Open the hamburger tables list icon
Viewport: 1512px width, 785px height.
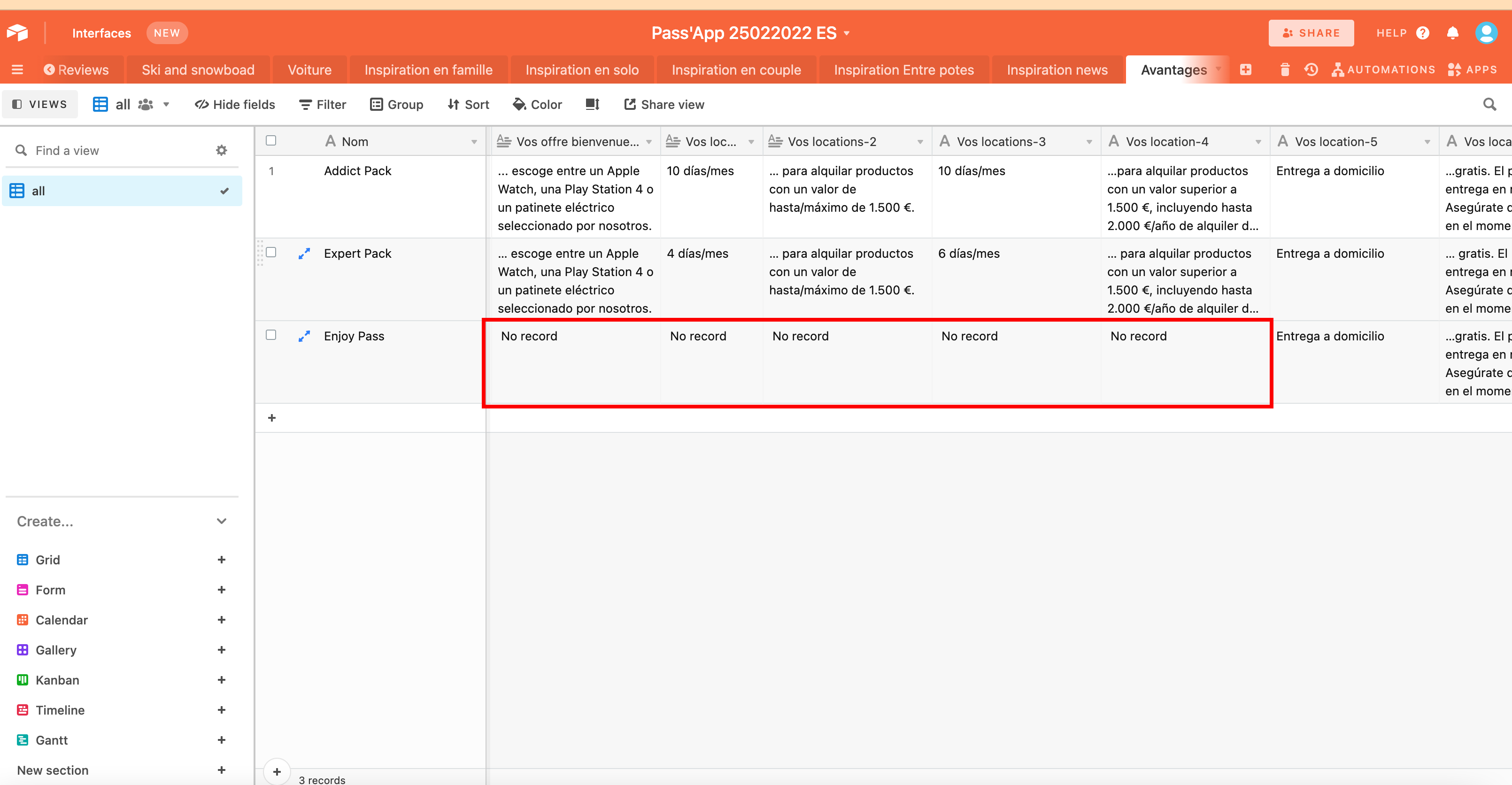click(18, 70)
